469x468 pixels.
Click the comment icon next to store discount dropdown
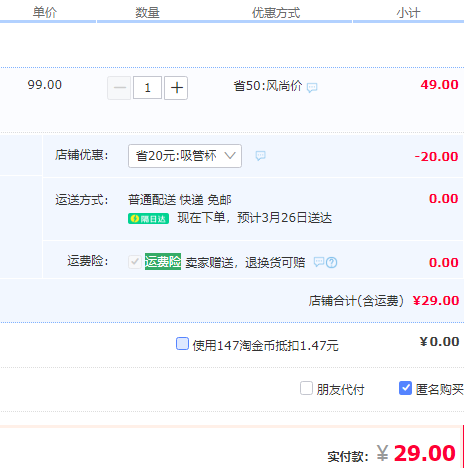(x=260, y=156)
